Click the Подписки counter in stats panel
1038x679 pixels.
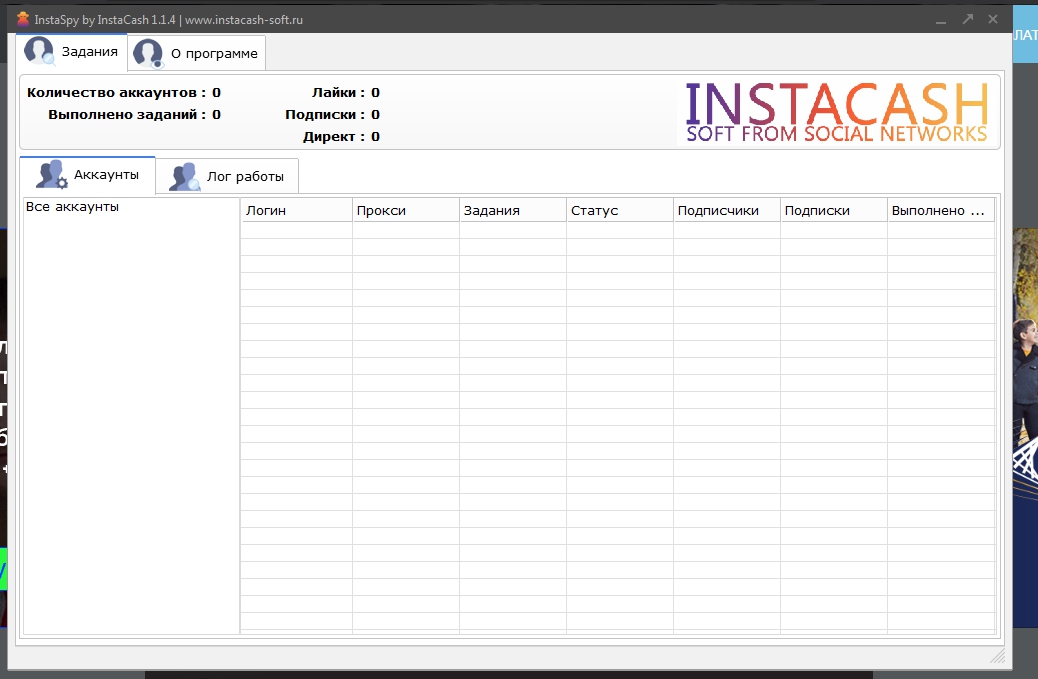pos(332,114)
